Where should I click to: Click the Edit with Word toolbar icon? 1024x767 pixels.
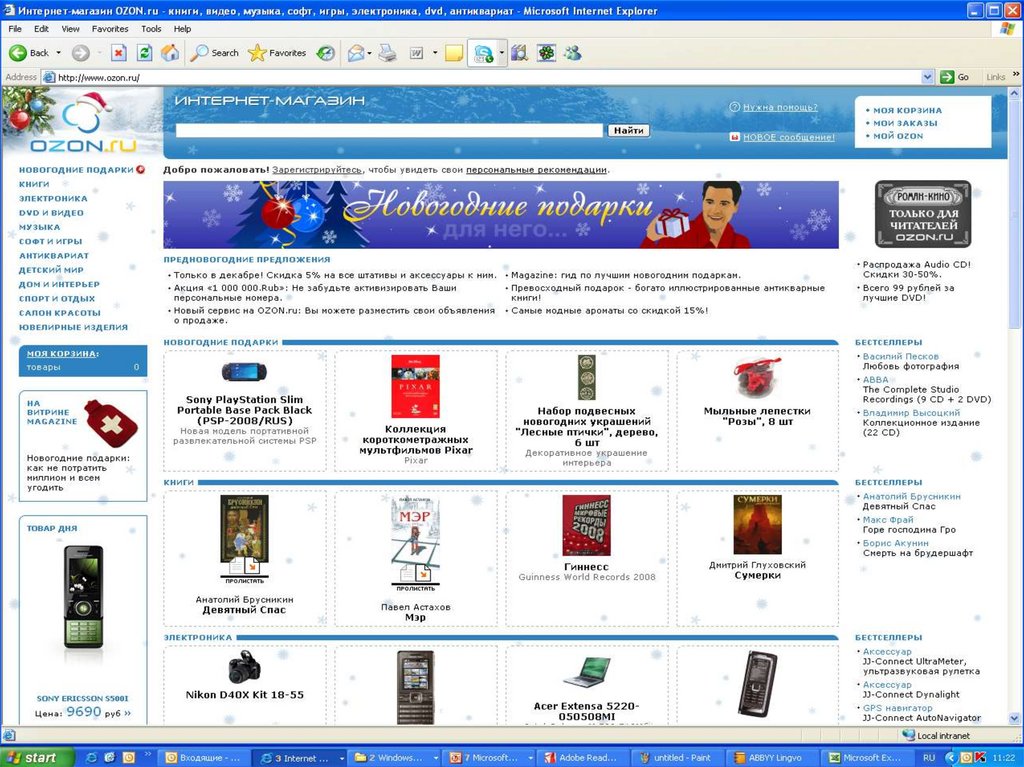[x=417, y=53]
